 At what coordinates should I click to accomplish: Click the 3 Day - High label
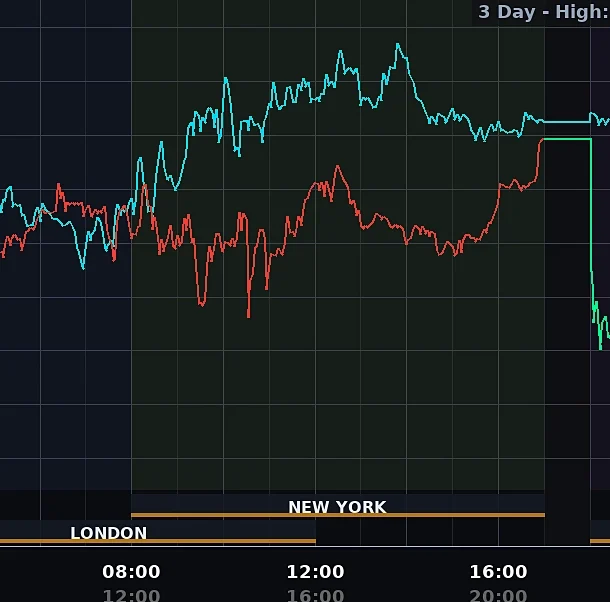pyautogui.click(x=543, y=12)
